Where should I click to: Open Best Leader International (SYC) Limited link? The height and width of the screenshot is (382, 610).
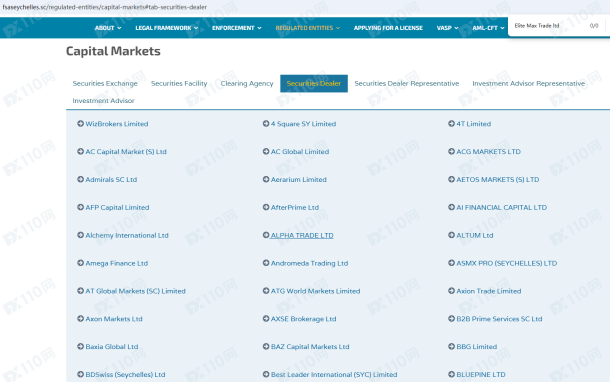tap(334, 375)
